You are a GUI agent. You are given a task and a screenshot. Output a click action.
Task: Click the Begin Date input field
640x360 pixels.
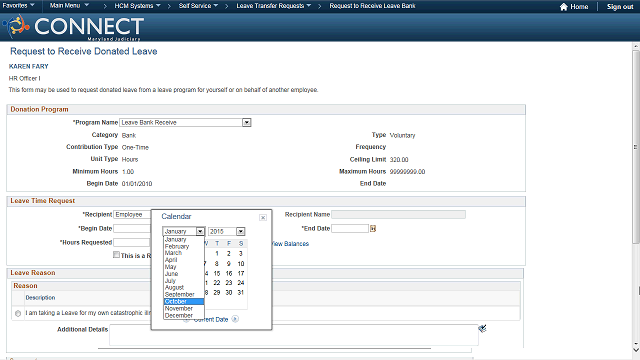tap(132, 229)
